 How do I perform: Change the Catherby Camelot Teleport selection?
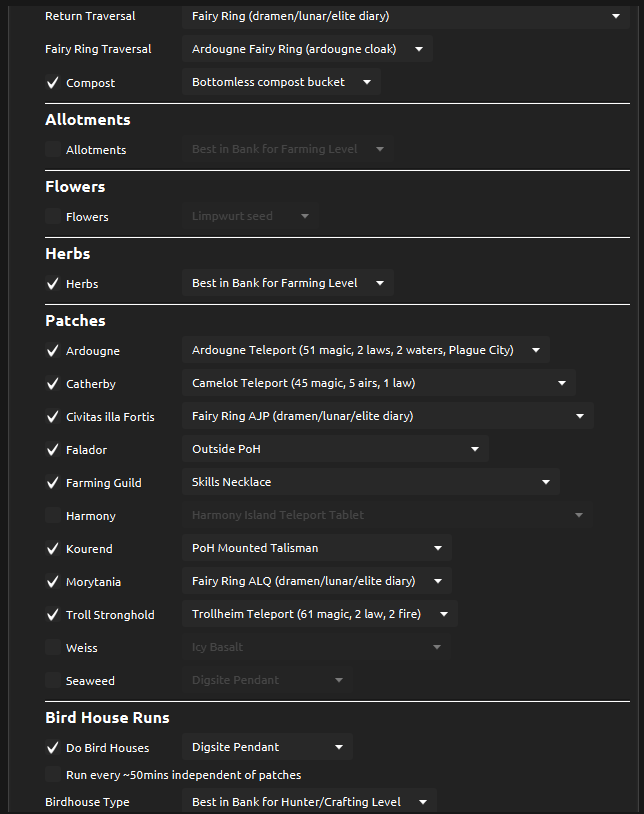tap(378, 383)
